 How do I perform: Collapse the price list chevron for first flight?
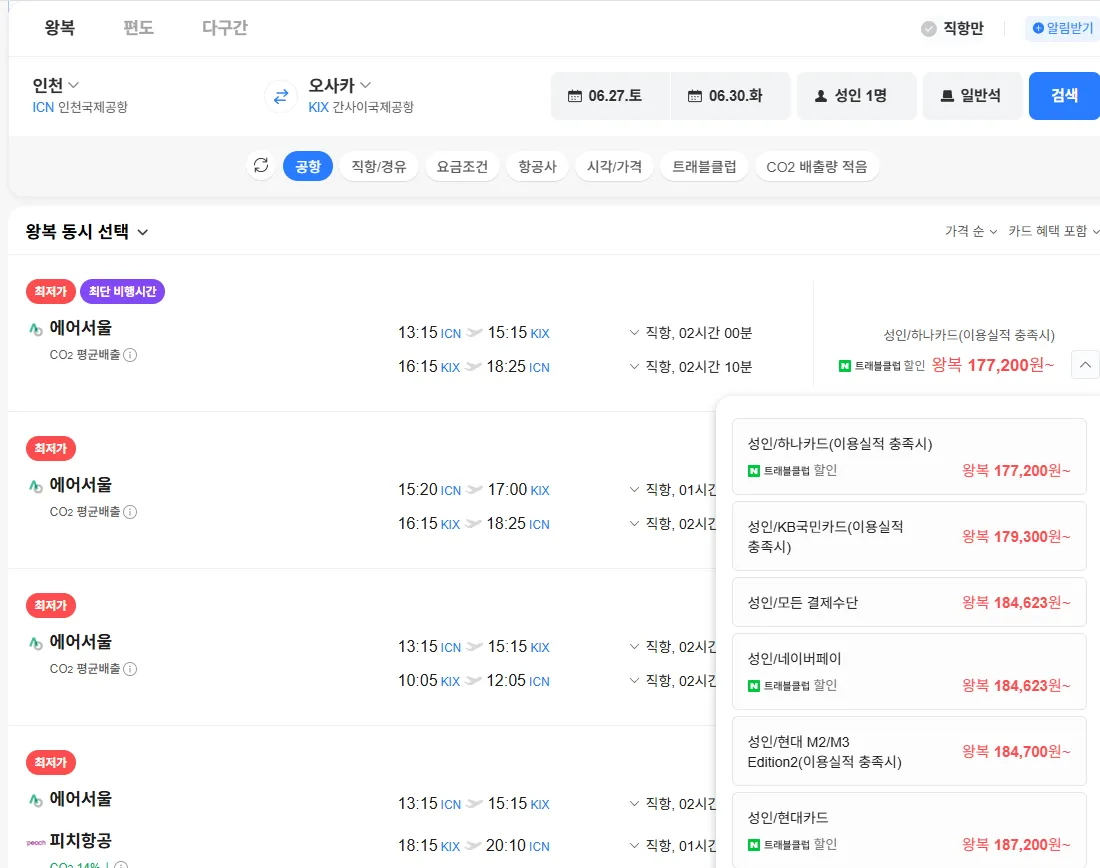[1085, 365]
